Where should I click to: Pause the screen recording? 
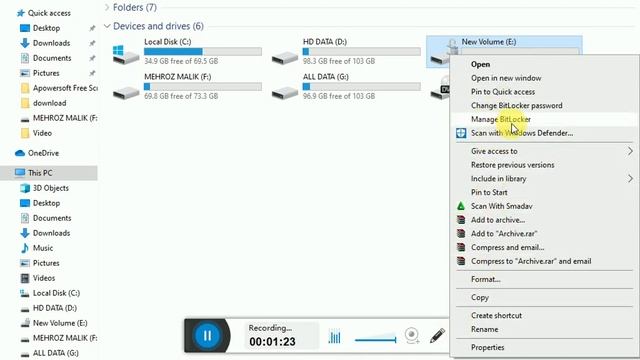pos(207,336)
